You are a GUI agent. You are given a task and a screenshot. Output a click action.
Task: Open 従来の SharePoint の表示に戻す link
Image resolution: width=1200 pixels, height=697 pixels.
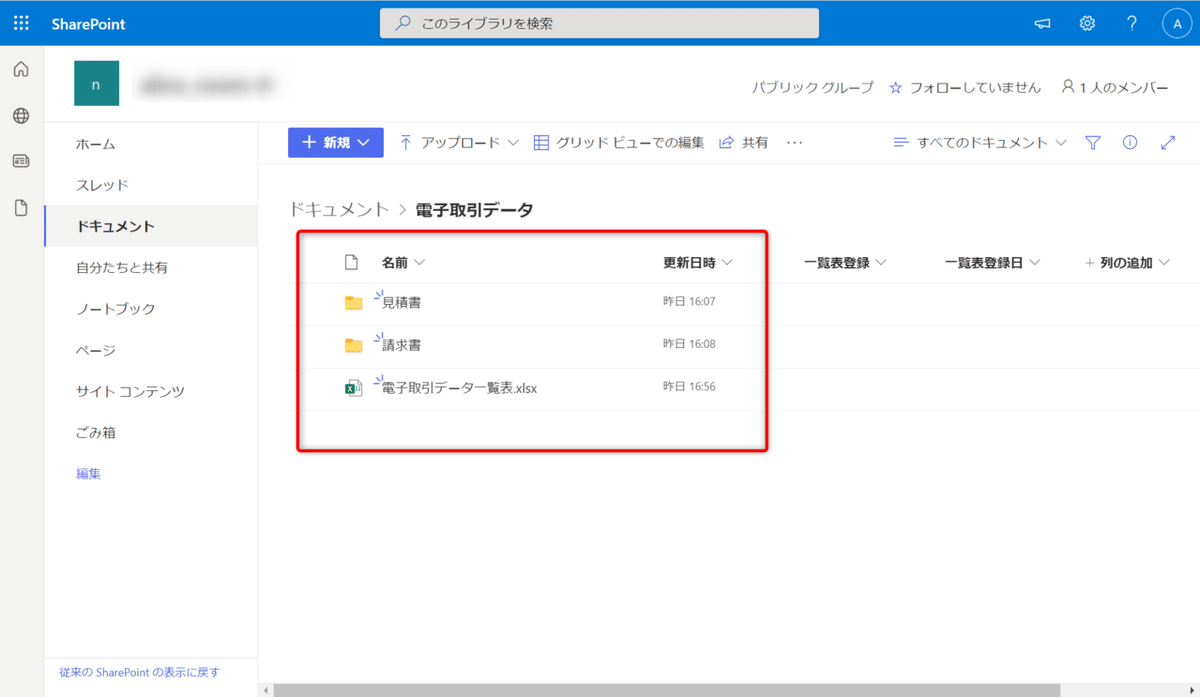tap(139, 672)
